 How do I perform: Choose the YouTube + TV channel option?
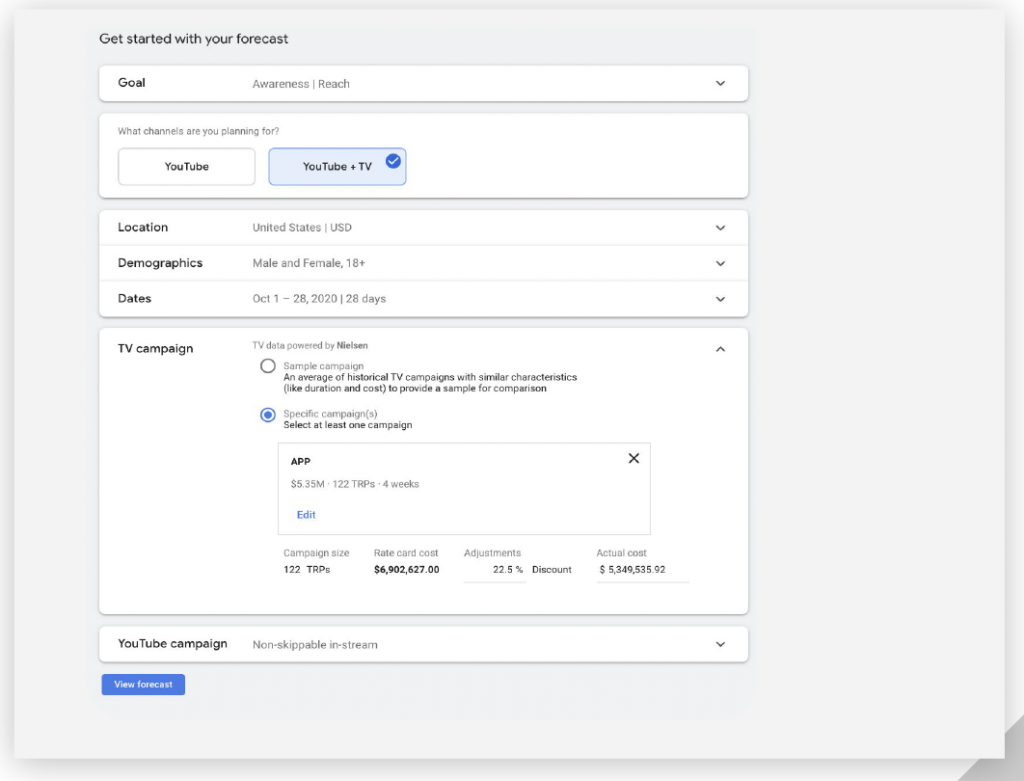click(337, 167)
